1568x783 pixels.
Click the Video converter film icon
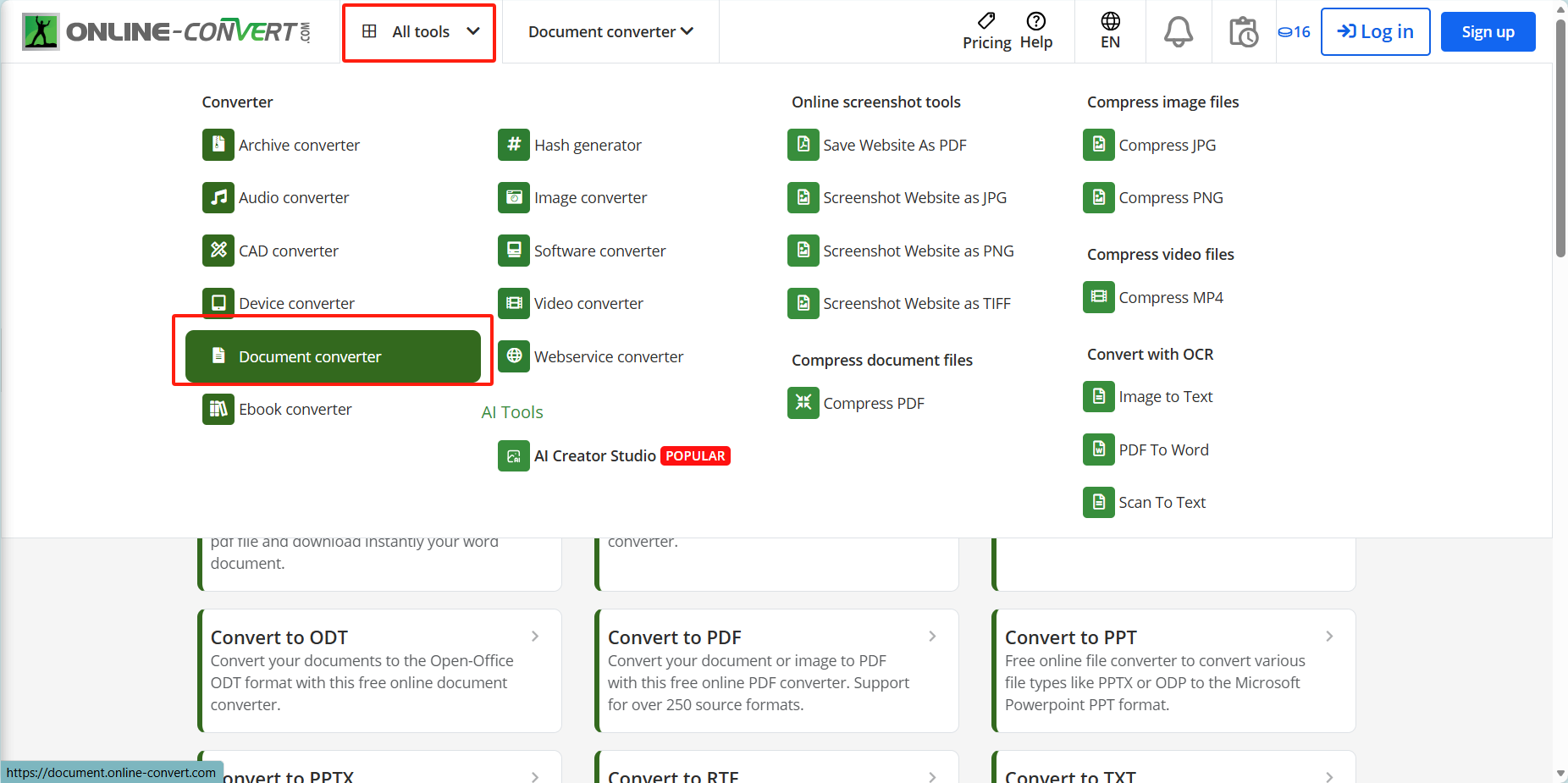(x=514, y=303)
